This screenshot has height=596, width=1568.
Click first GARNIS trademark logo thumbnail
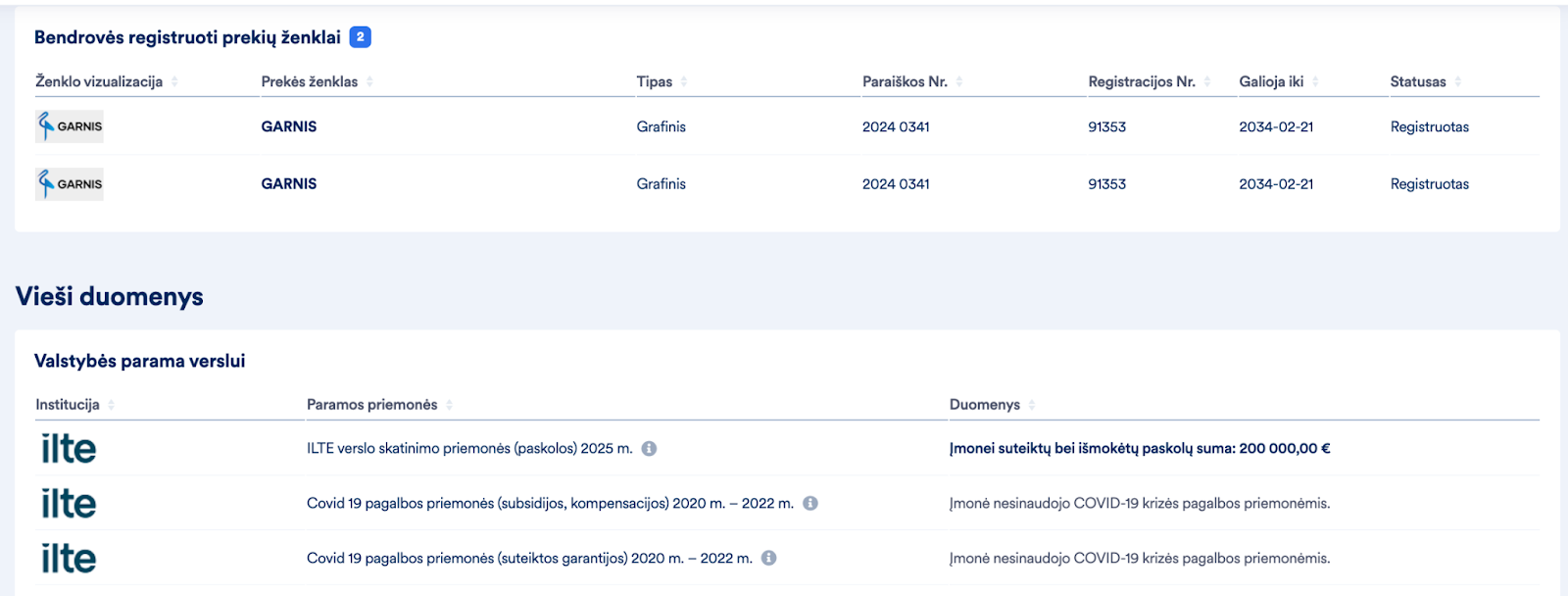coord(70,126)
